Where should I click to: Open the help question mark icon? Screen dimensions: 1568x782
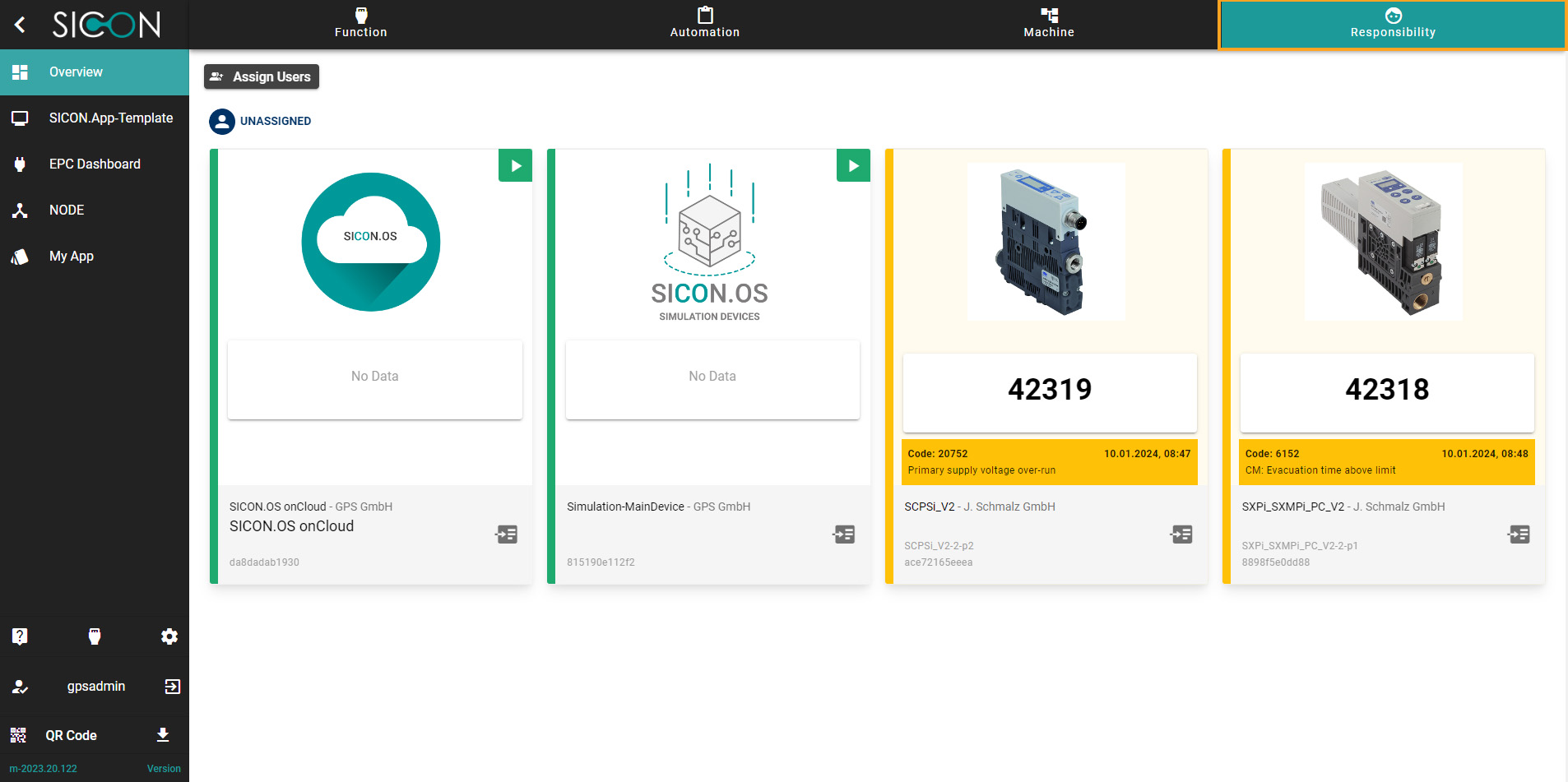(x=20, y=636)
